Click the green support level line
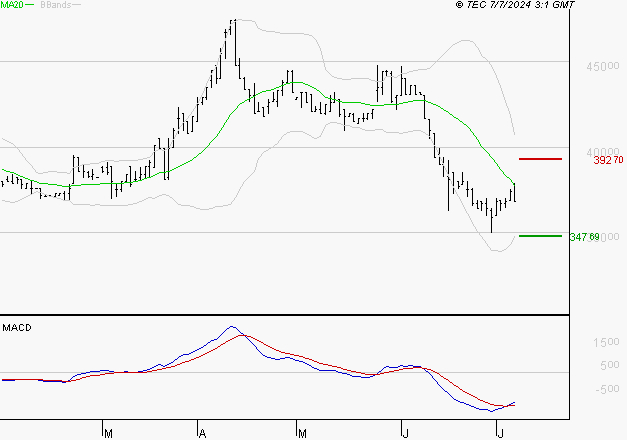 coord(540,236)
